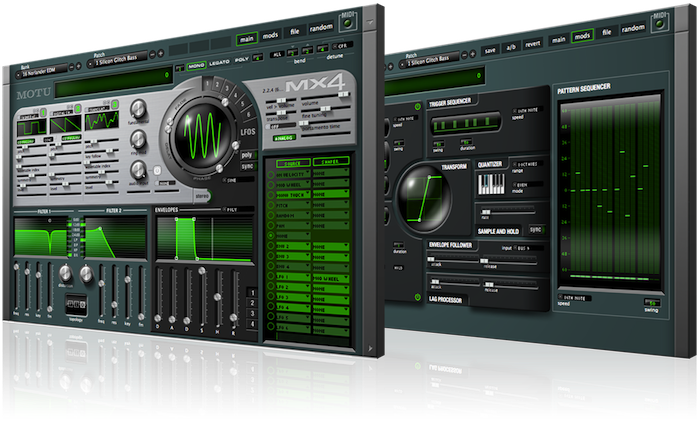This screenshot has height=435, width=700.
Task: Click the Filter 2 response graph
Action: pyautogui.click(x=115, y=238)
